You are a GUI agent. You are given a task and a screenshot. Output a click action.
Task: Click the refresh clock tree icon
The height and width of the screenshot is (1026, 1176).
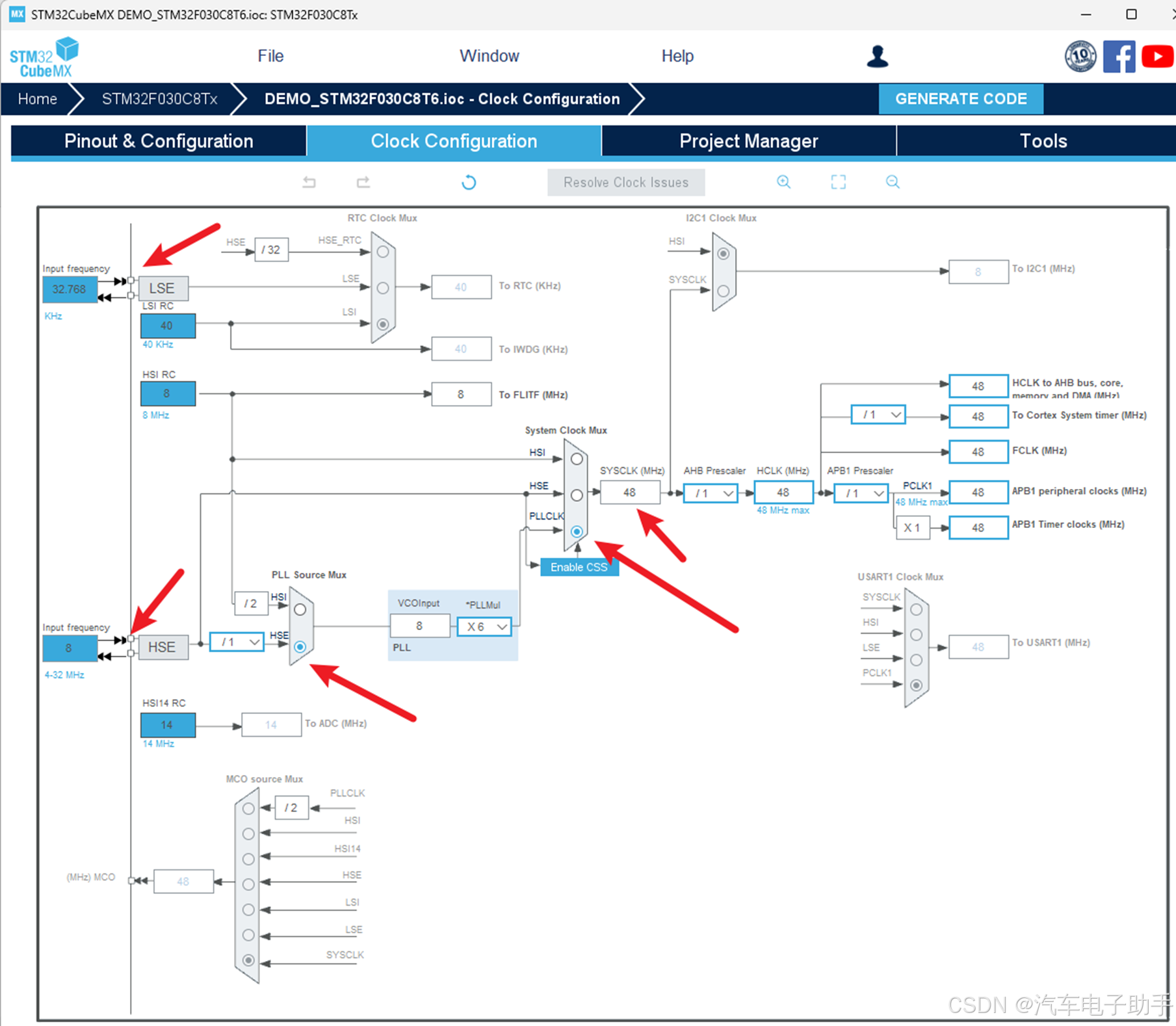click(x=469, y=182)
